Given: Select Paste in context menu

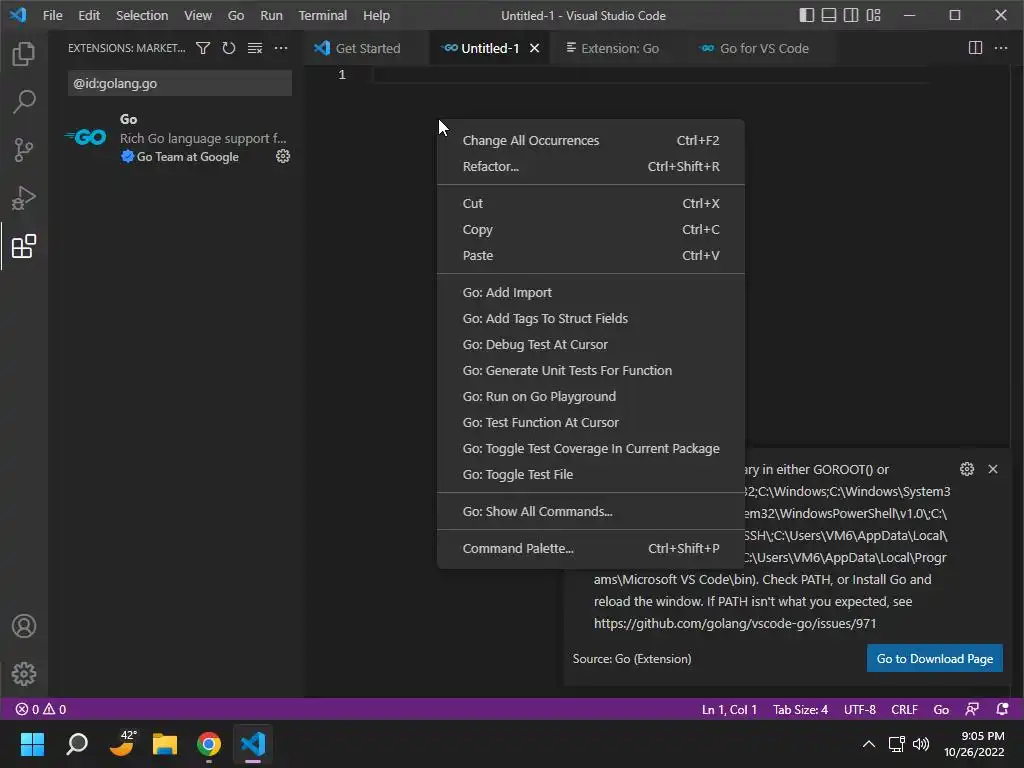Looking at the screenshot, I should tap(590, 255).
